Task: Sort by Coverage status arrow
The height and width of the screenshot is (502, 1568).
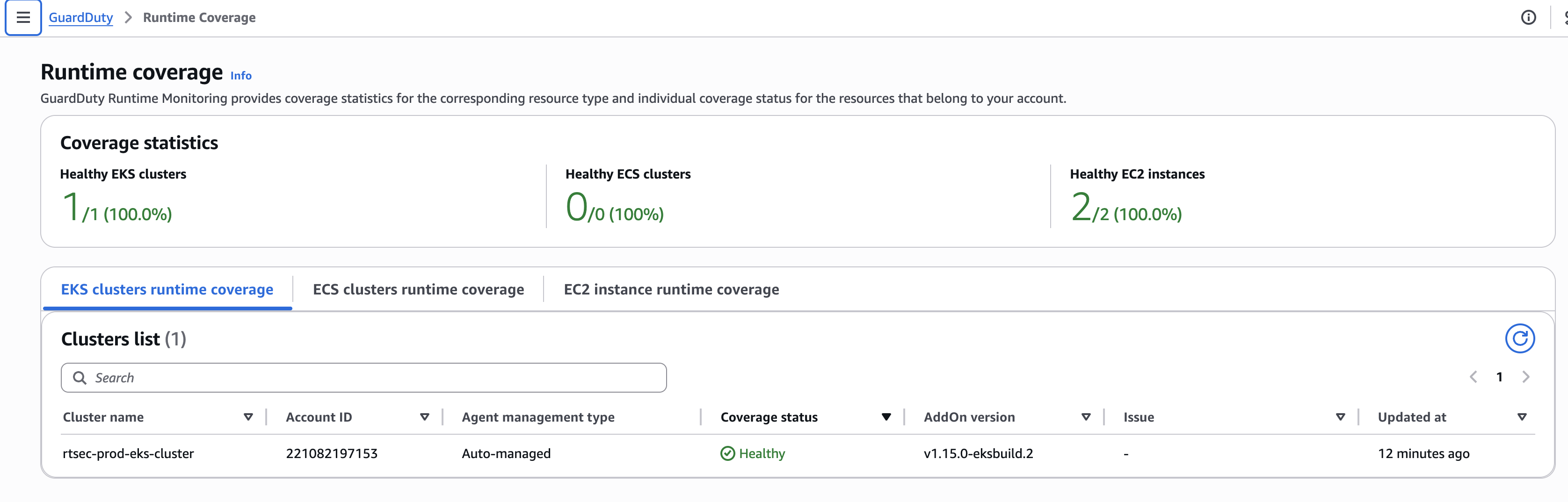Action: coord(886,417)
